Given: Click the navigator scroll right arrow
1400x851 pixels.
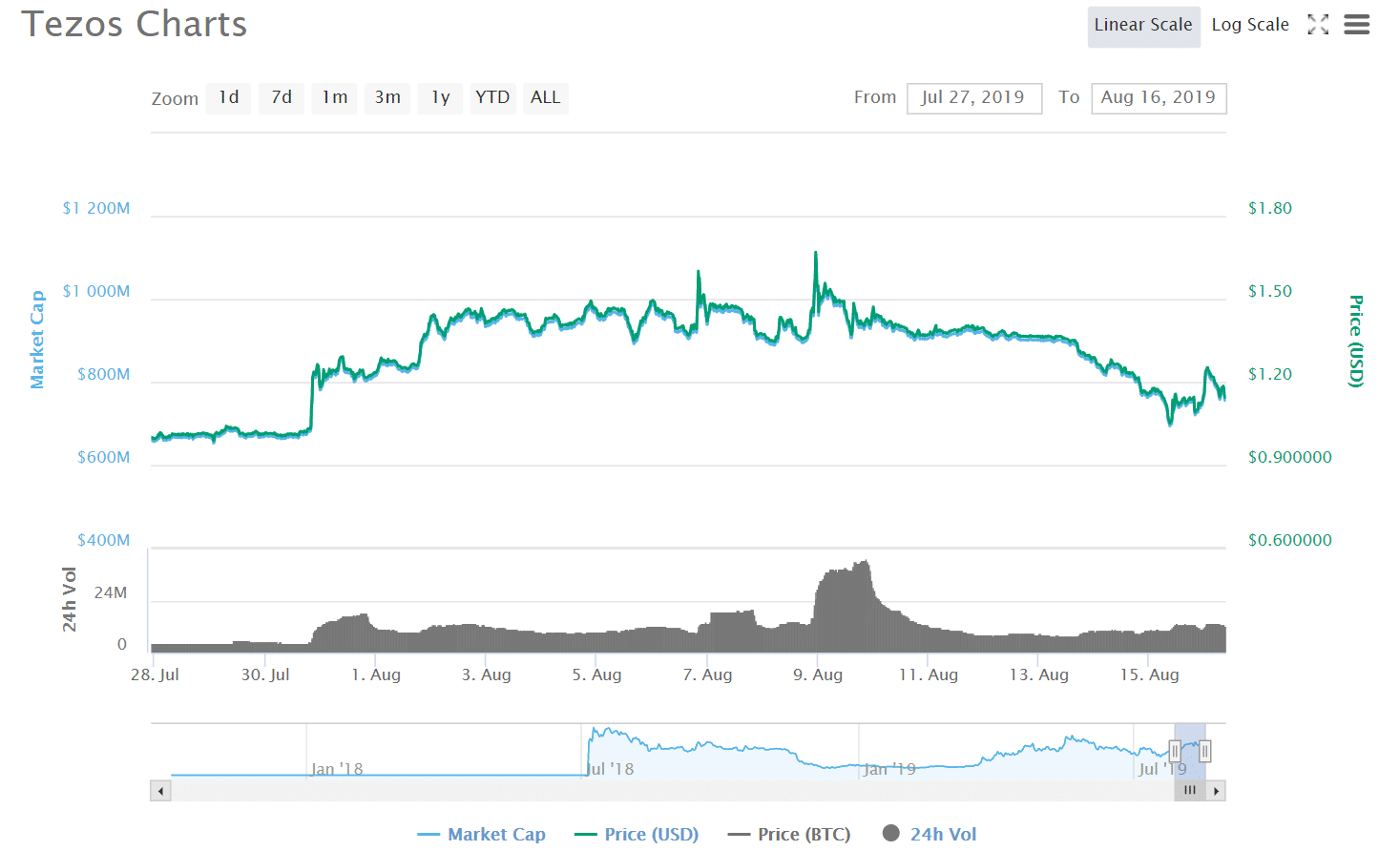Looking at the screenshot, I should point(1216,791).
